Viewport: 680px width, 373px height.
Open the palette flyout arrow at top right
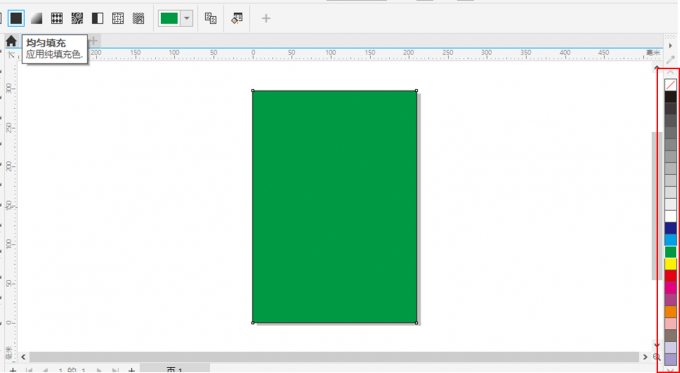[x=671, y=46]
